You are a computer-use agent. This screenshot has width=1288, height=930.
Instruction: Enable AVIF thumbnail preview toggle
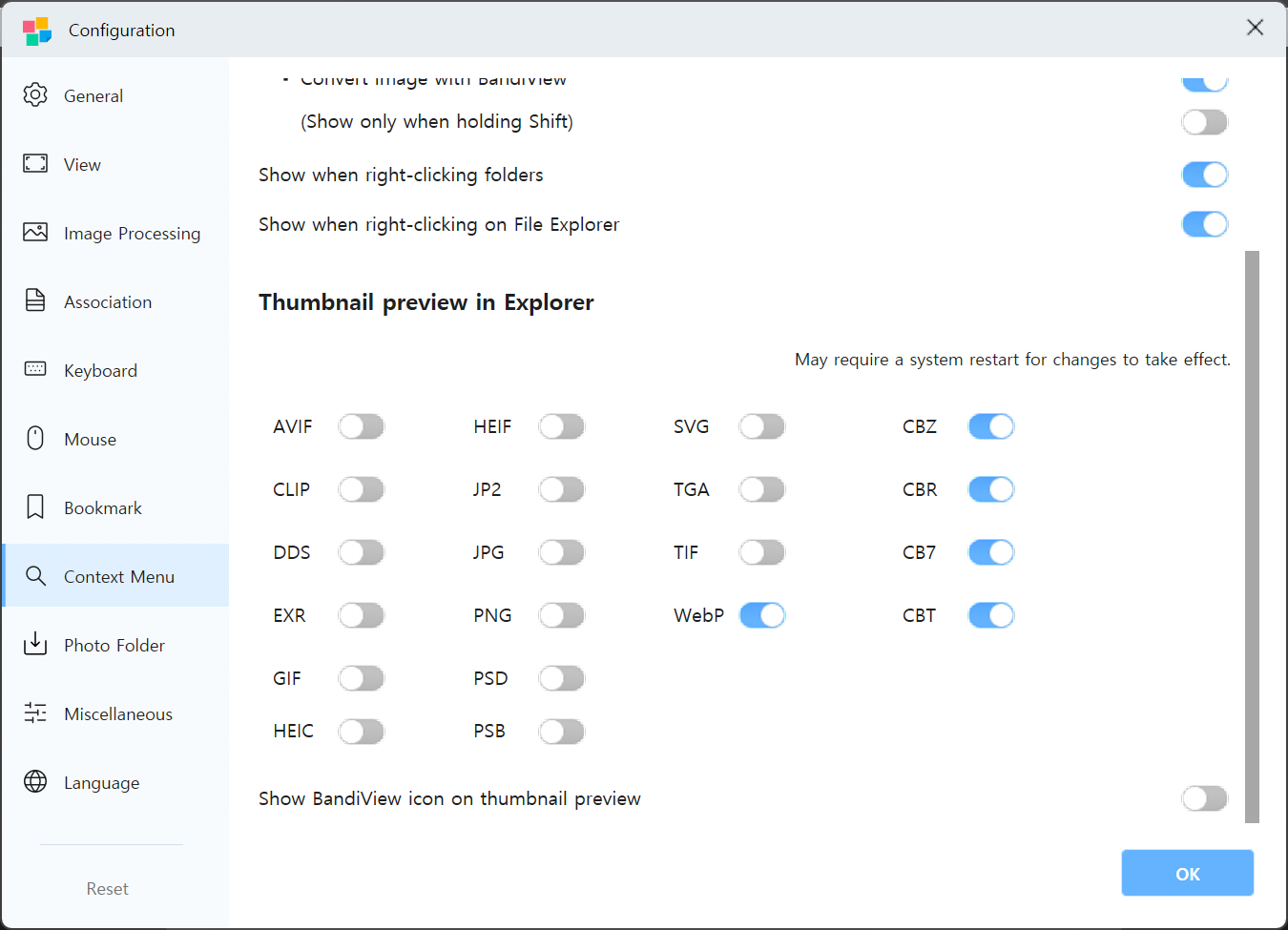pyautogui.click(x=362, y=426)
